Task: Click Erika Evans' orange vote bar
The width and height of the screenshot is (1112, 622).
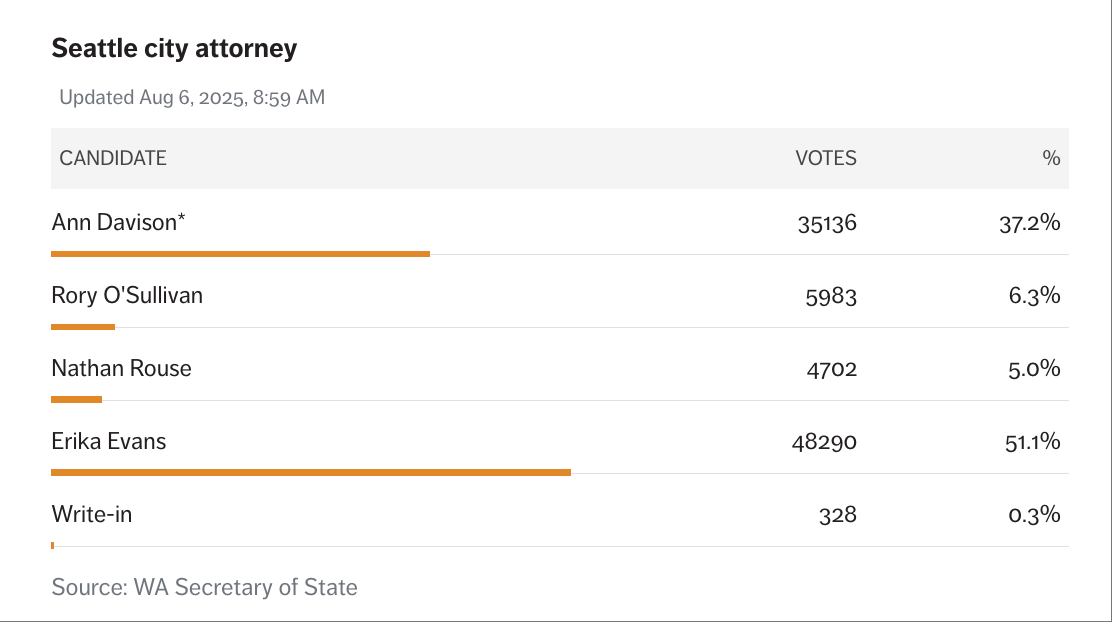Action: click(311, 472)
